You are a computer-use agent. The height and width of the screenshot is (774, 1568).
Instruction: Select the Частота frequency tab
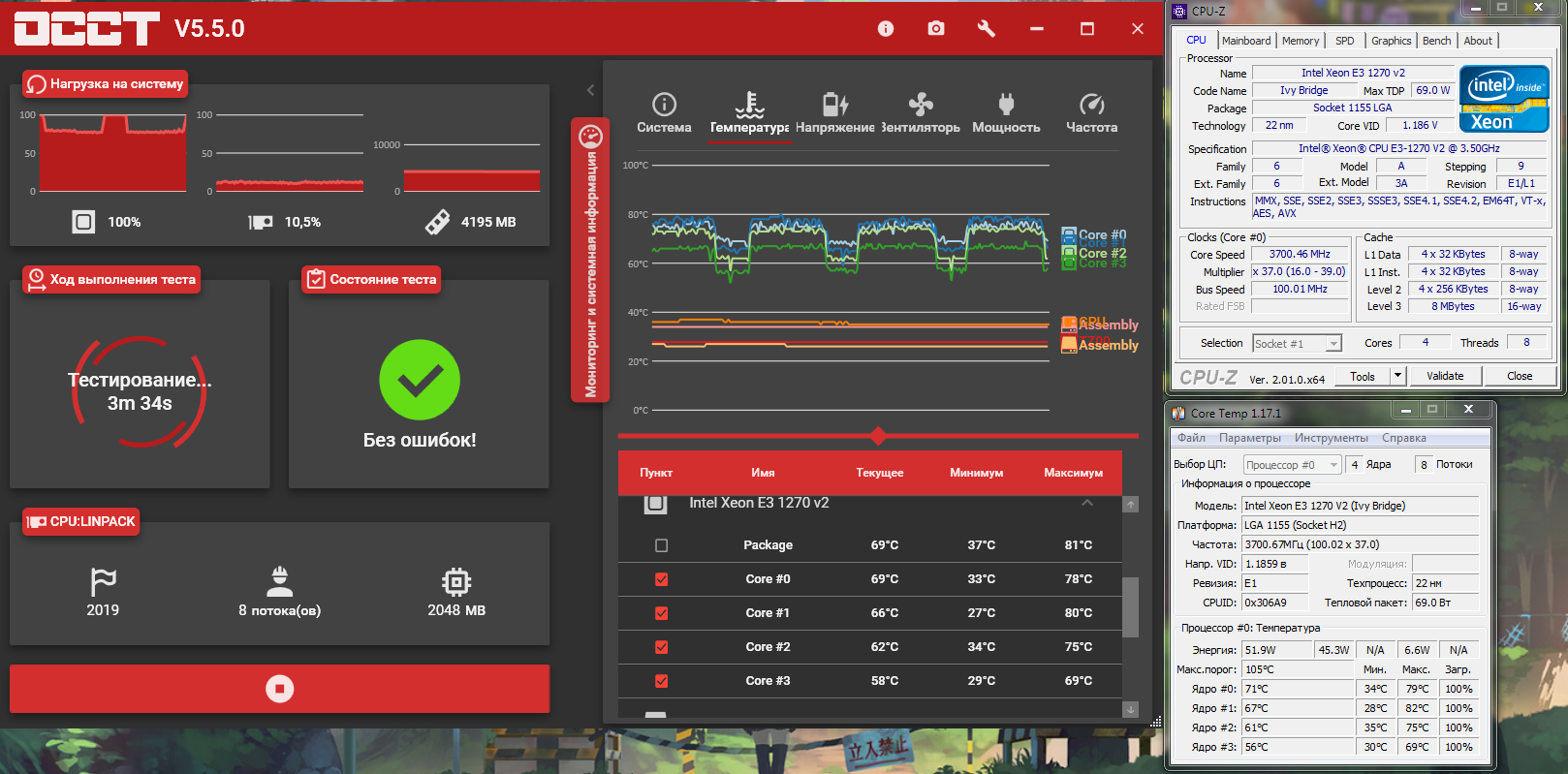1091,113
